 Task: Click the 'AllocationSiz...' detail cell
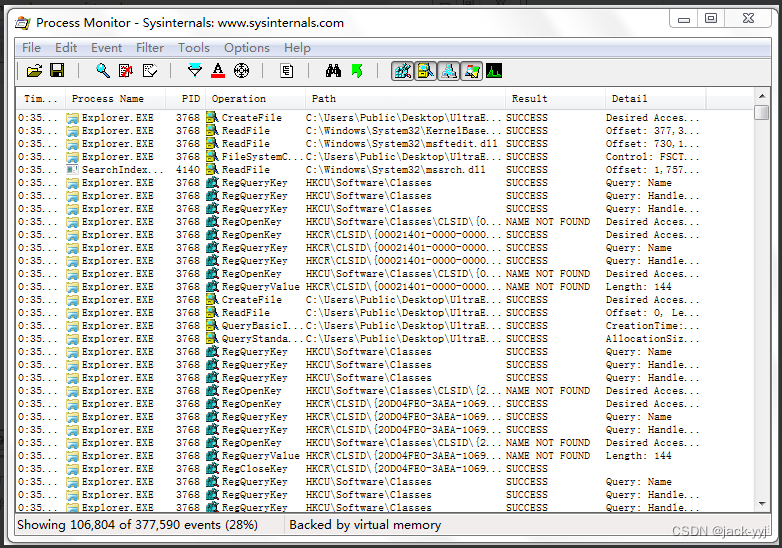(652, 339)
